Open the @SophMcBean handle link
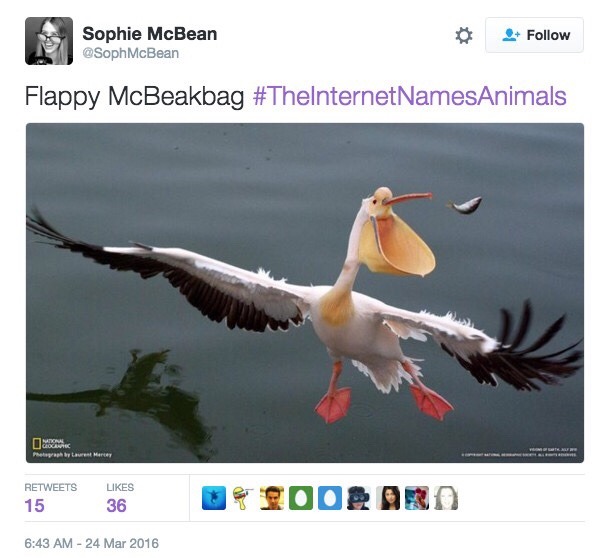 (x=130, y=53)
